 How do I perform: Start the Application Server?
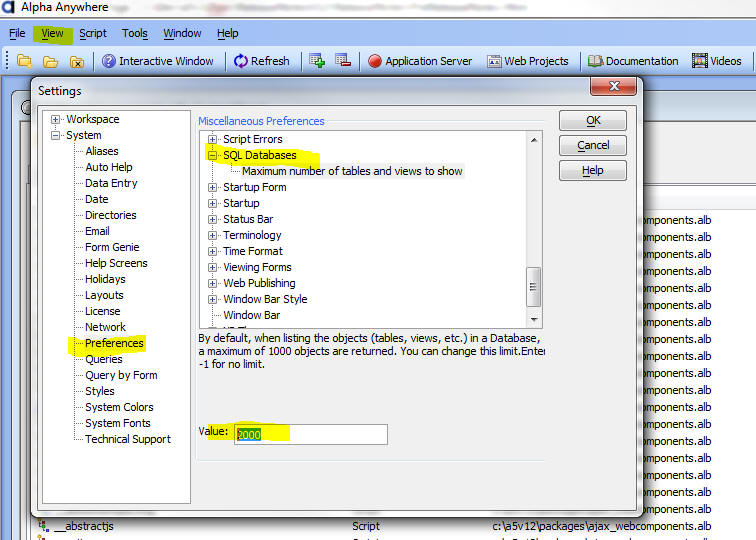click(x=420, y=61)
